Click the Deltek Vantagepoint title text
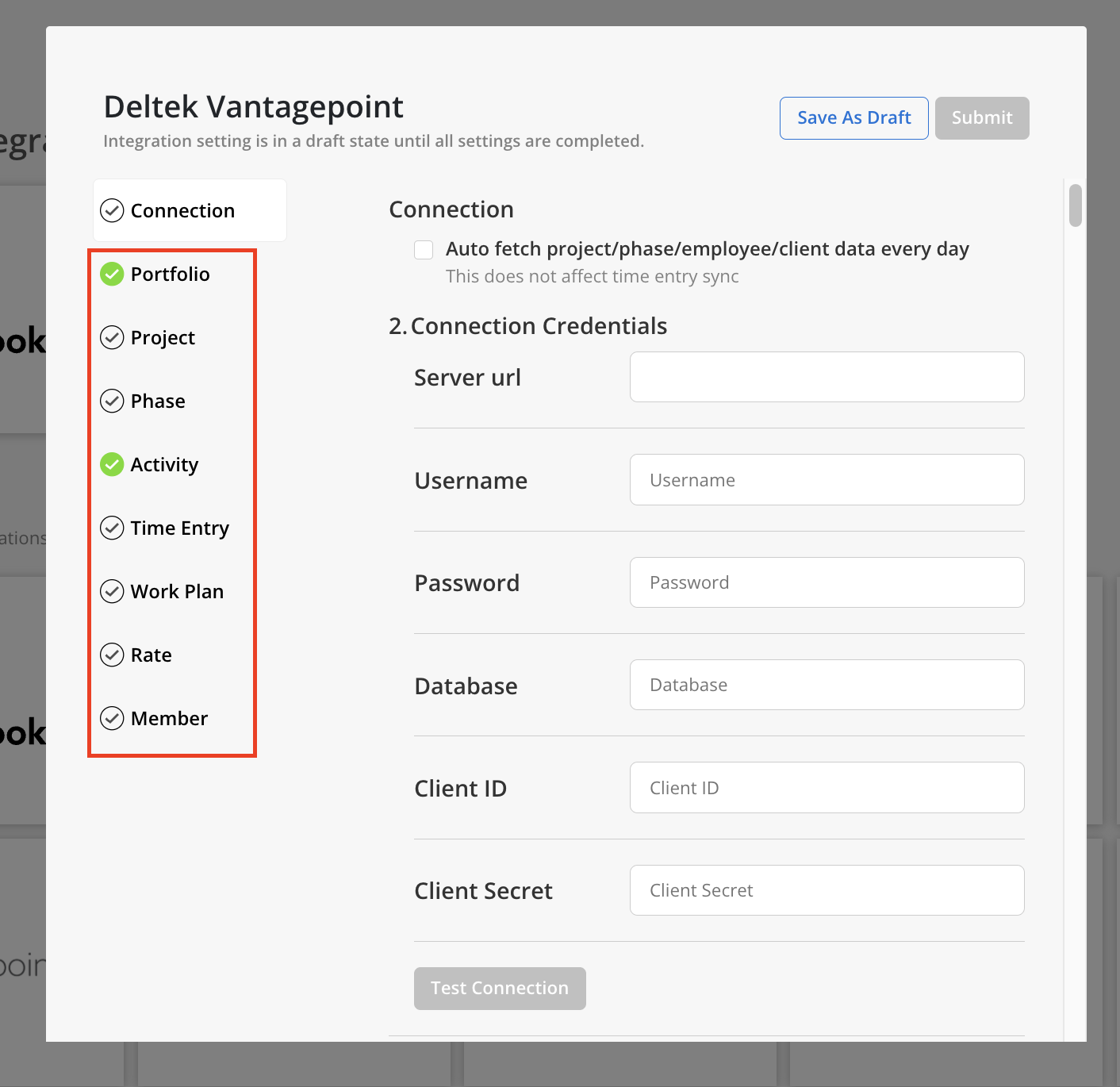 (x=254, y=107)
